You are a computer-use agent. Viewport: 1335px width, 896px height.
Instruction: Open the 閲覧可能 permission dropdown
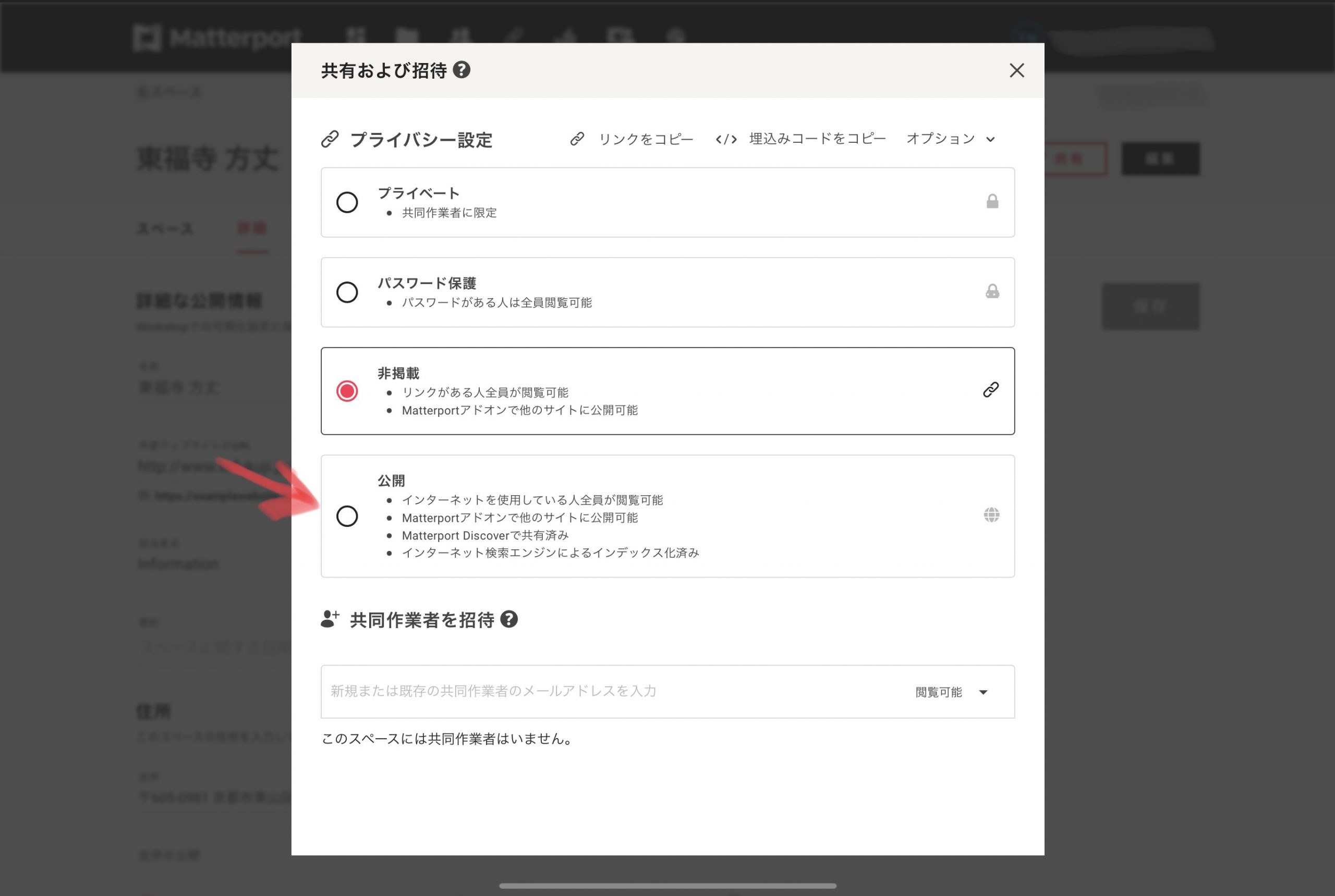(951, 692)
